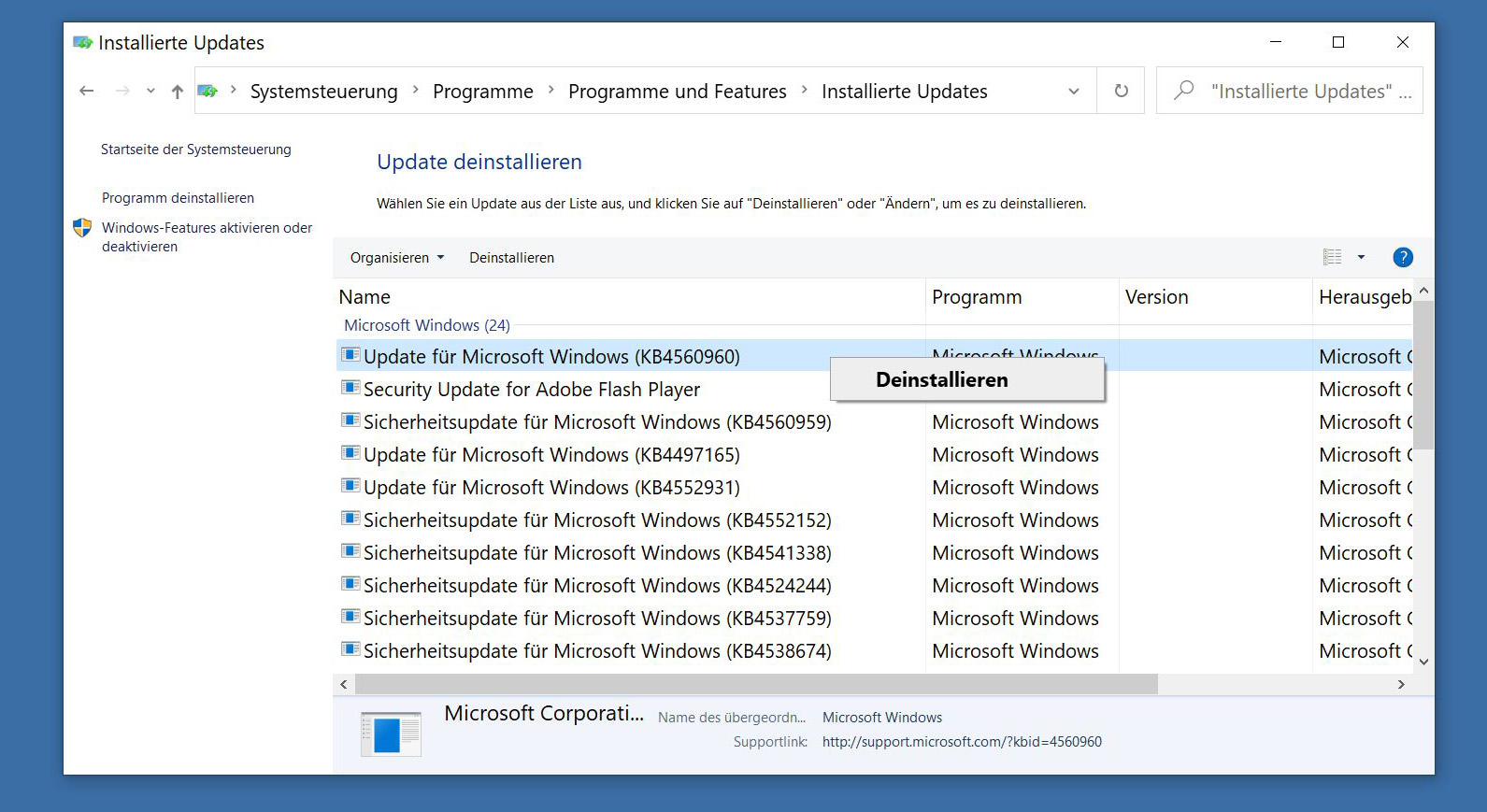Click the icon of Adobe Flash Player update
Screen dimensions: 1487x812
click(x=350, y=387)
